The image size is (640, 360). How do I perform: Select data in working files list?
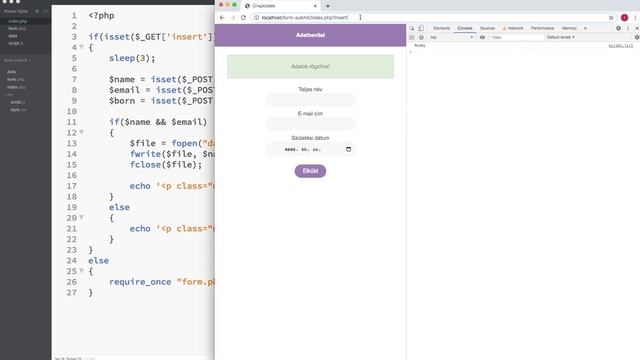pyautogui.click(x=13, y=36)
